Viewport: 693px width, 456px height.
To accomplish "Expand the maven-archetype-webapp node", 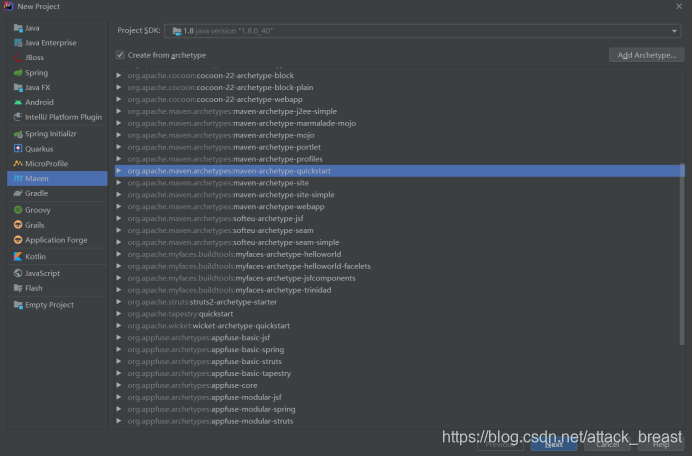I will (x=119, y=206).
